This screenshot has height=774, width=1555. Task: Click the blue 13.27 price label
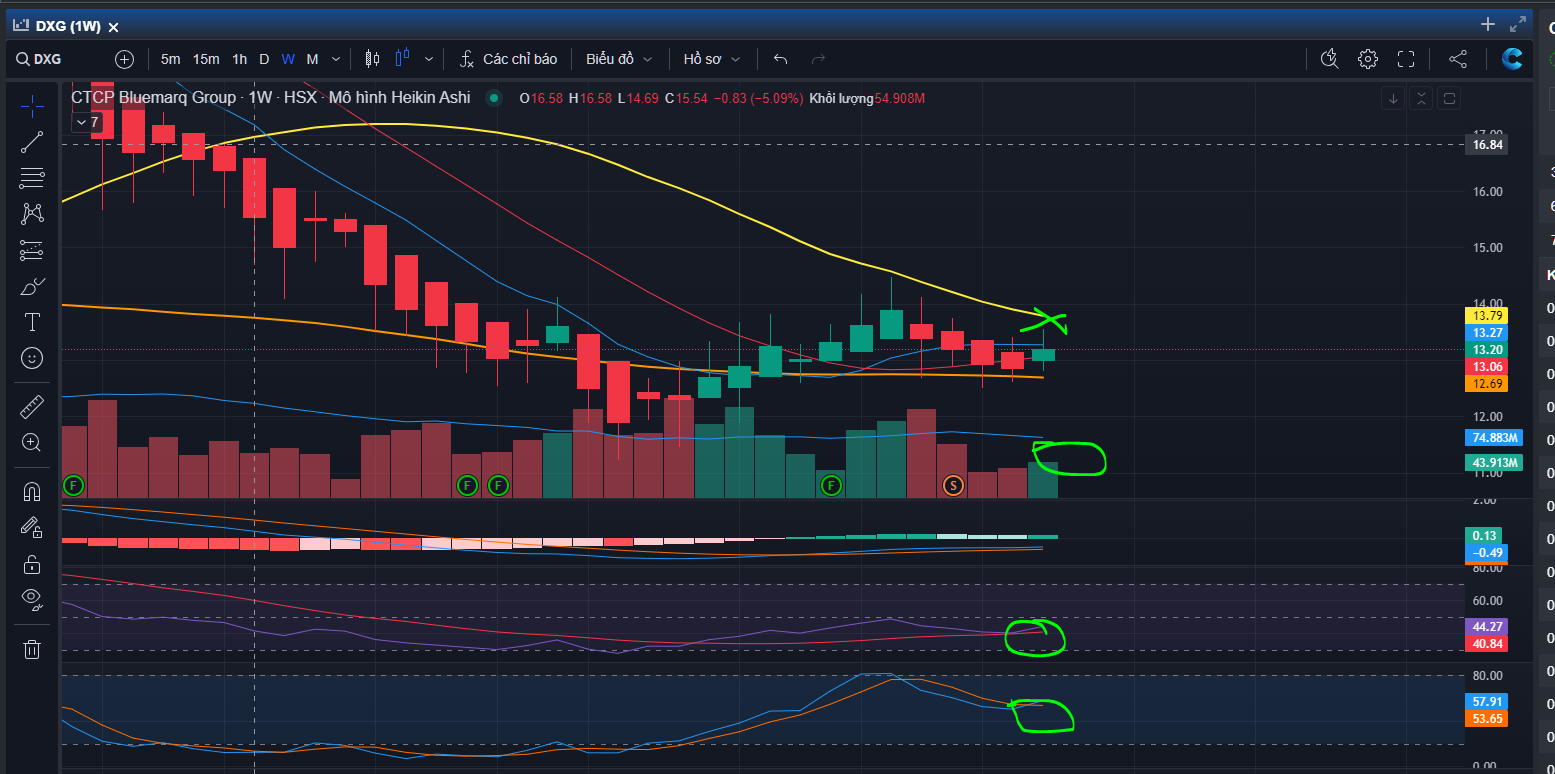click(1485, 332)
